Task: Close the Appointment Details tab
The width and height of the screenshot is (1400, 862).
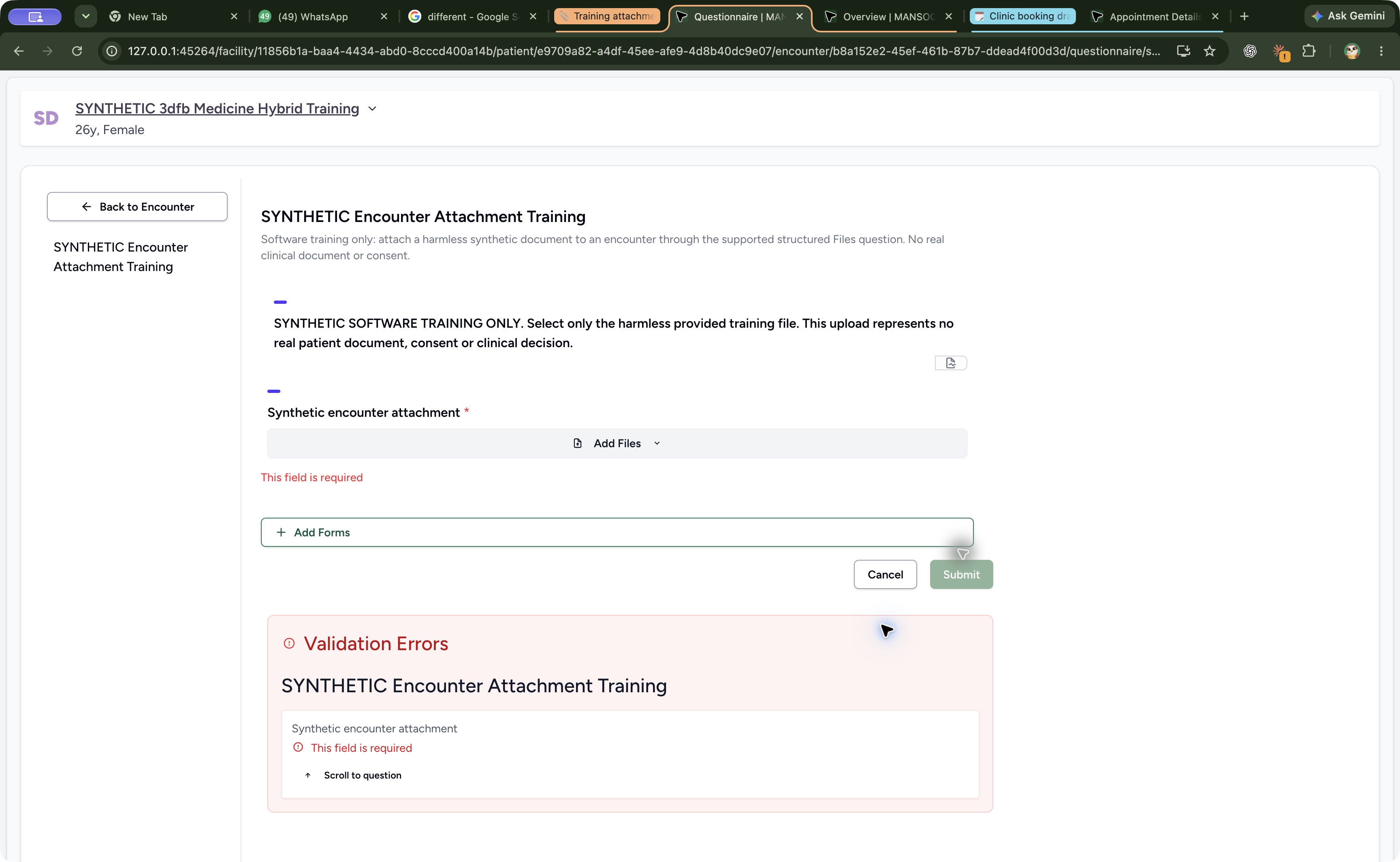Action: [x=1215, y=17]
